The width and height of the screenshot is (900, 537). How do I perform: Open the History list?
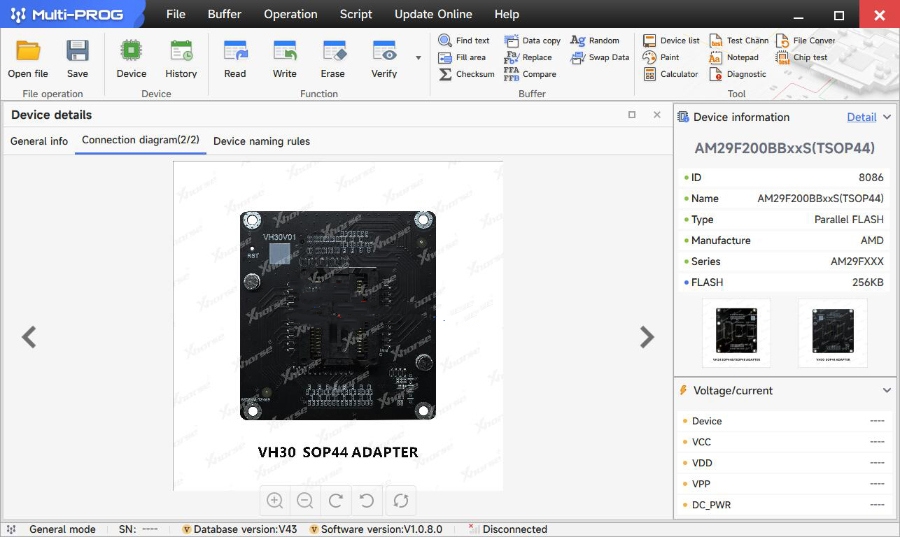pyautogui.click(x=181, y=59)
